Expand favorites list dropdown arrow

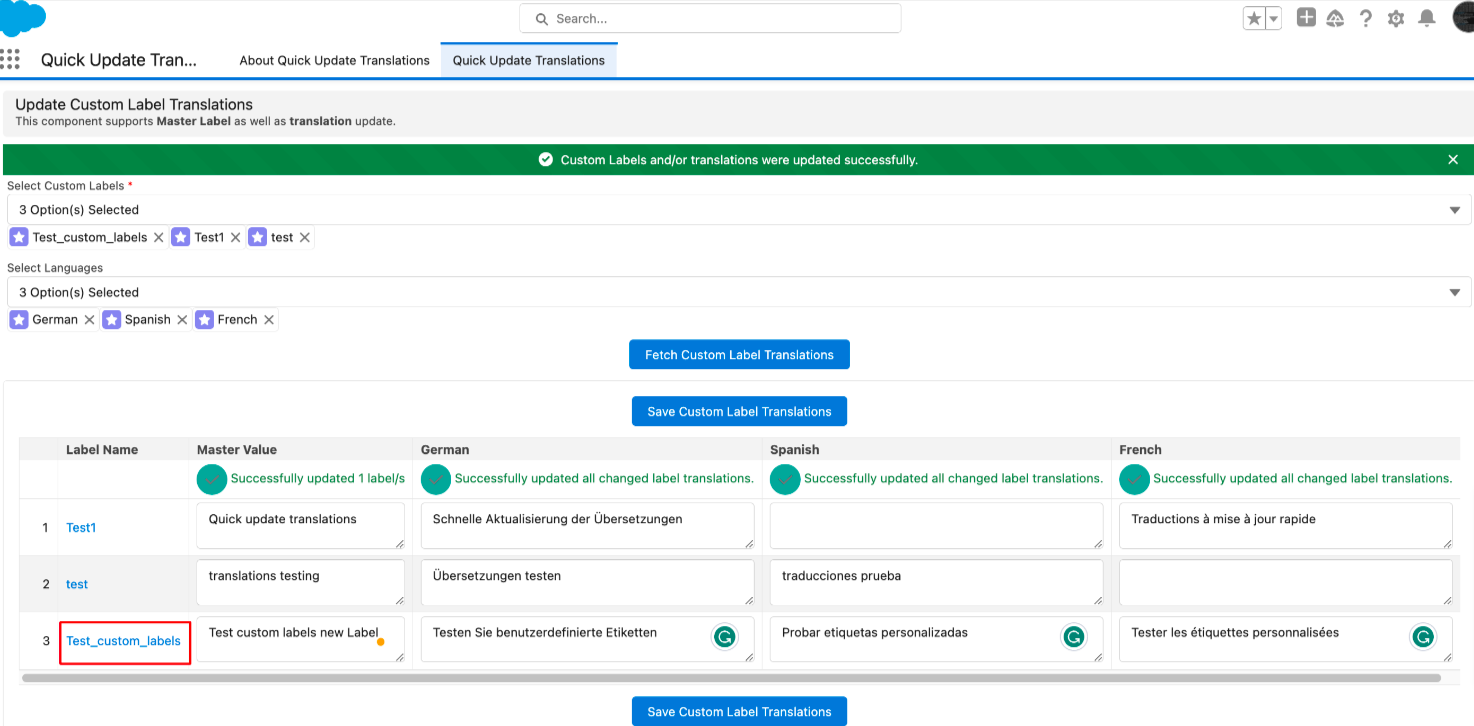point(1273,18)
